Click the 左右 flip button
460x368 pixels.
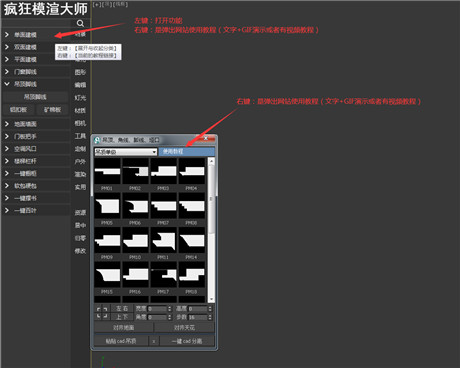[122, 309]
